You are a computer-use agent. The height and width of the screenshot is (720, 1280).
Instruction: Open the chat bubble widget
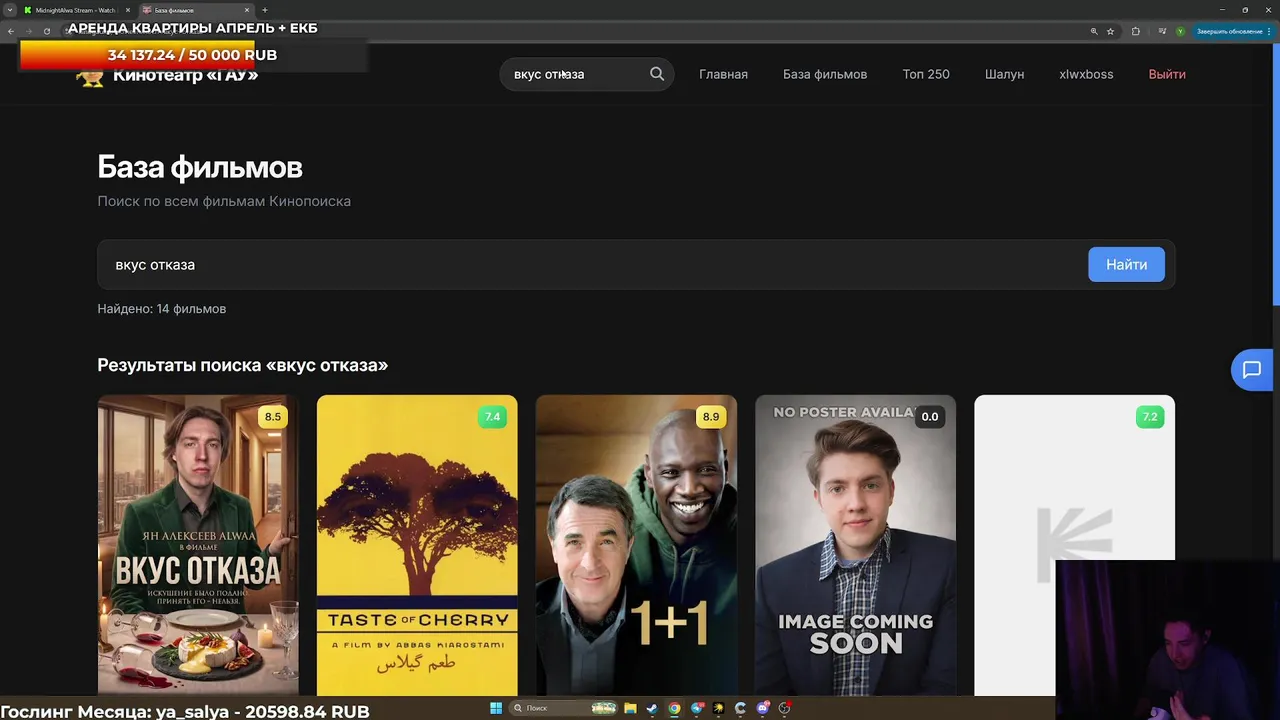point(1252,370)
